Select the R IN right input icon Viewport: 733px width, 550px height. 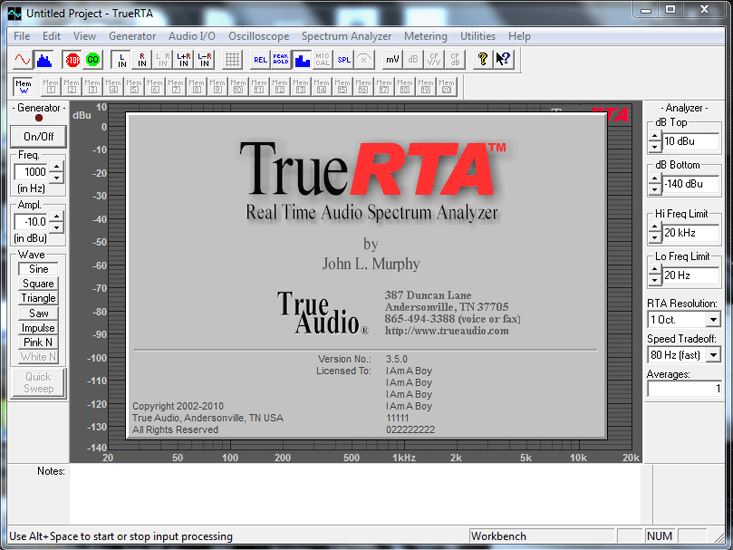tap(142, 60)
